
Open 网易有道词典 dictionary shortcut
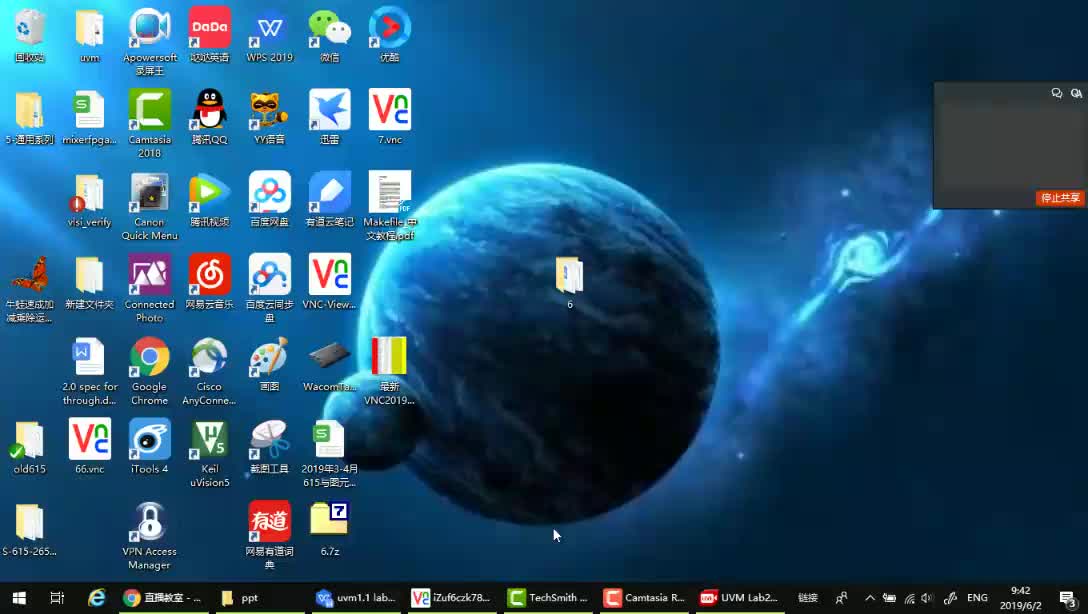click(269, 535)
